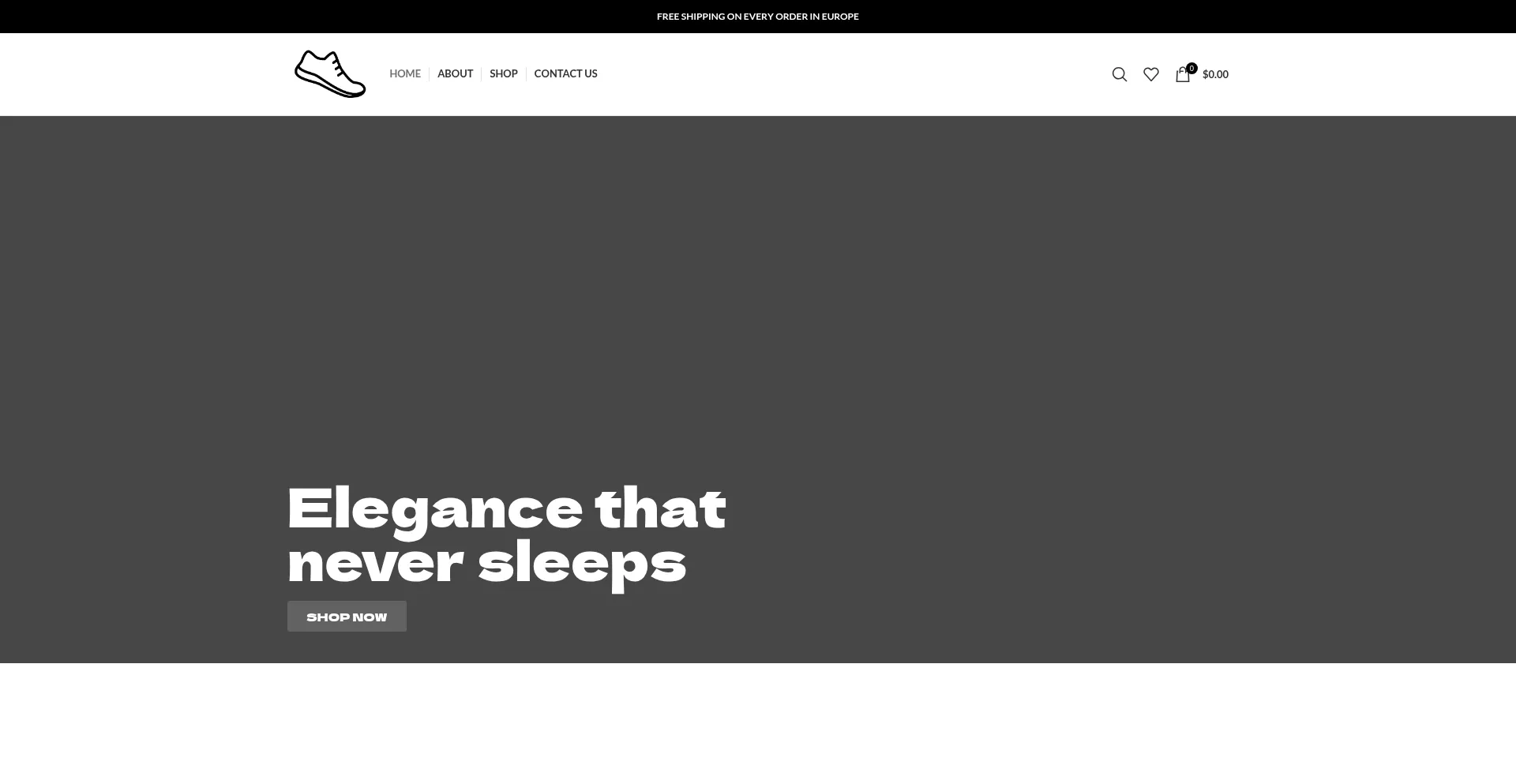The image size is (1516, 784).
Task: Go to the HOME menu item
Action: tap(405, 73)
